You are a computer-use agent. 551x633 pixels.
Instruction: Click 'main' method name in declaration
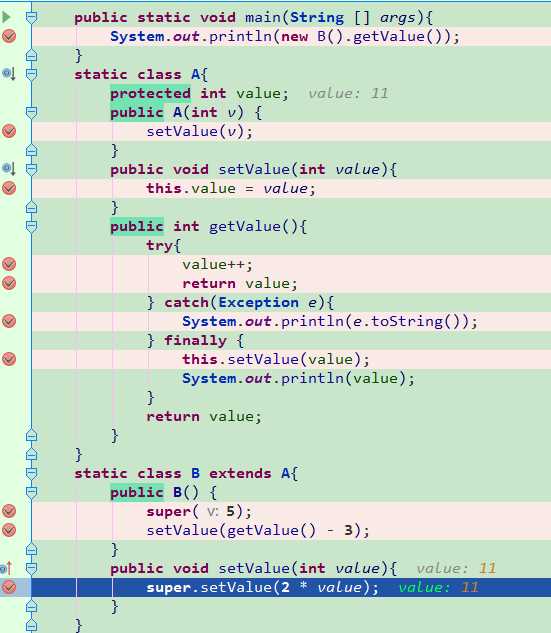point(262,17)
